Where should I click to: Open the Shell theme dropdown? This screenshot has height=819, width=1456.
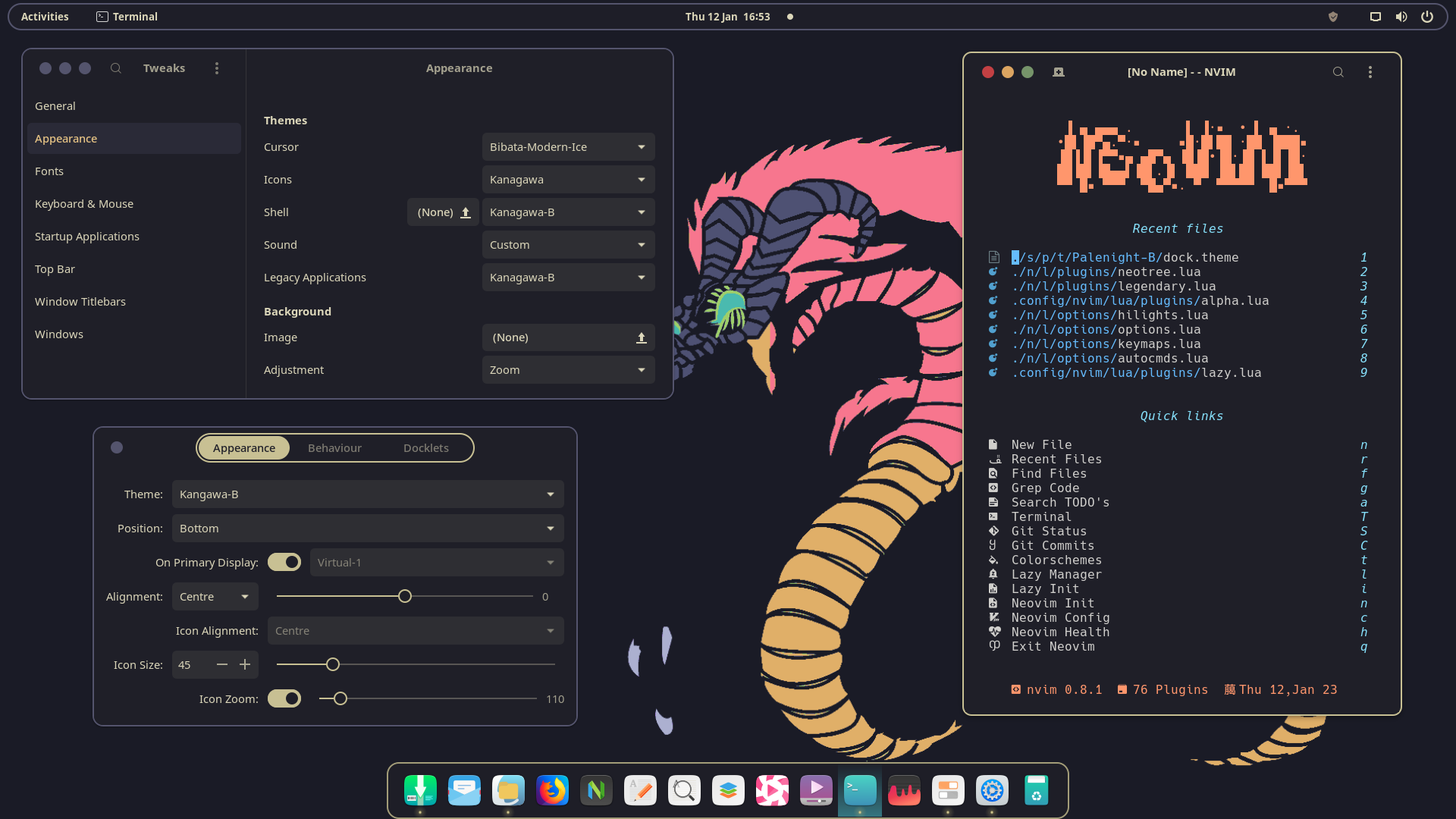click(x=568, y=212)
